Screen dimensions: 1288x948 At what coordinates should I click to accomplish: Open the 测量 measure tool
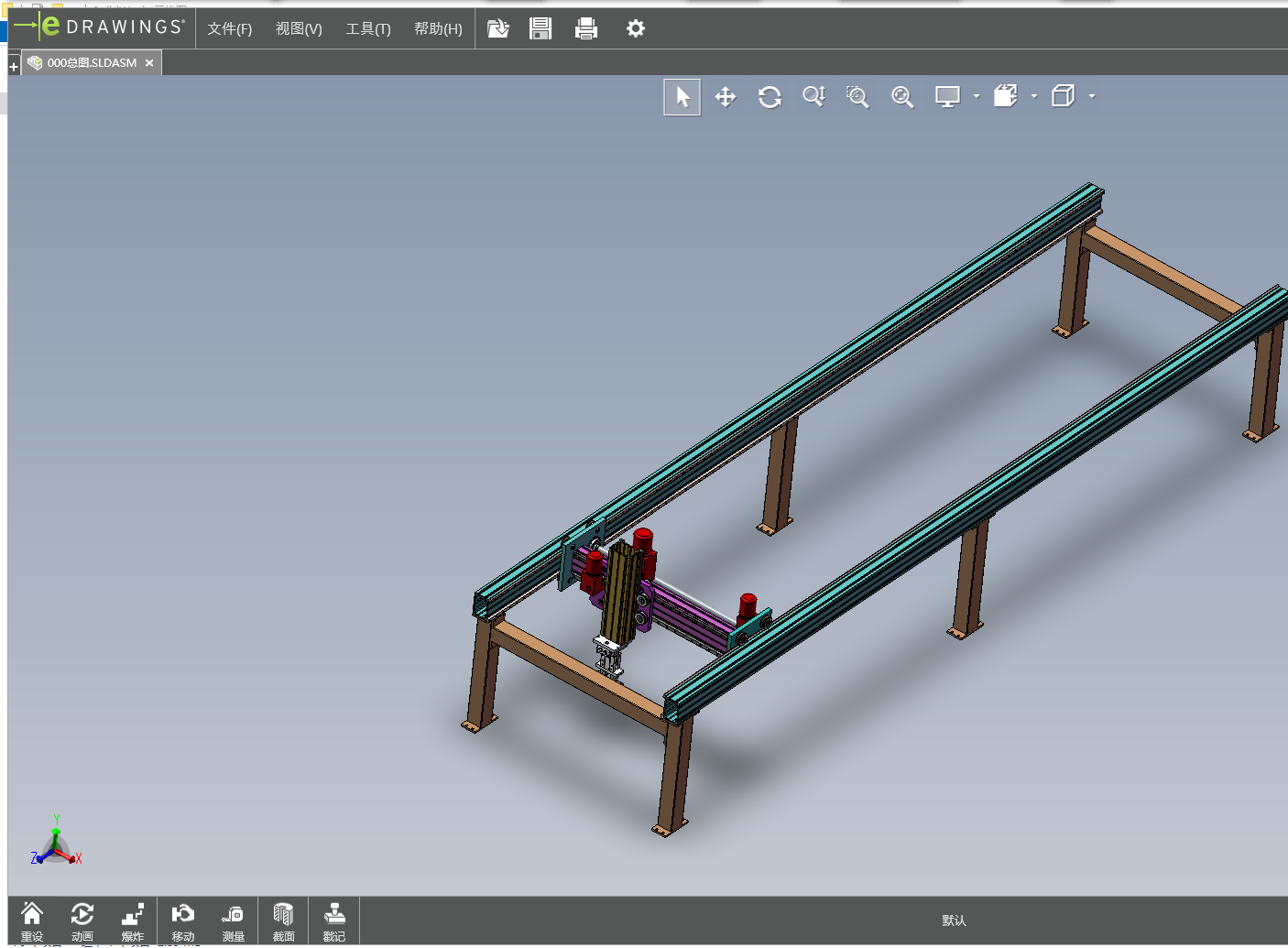[233, 921]
